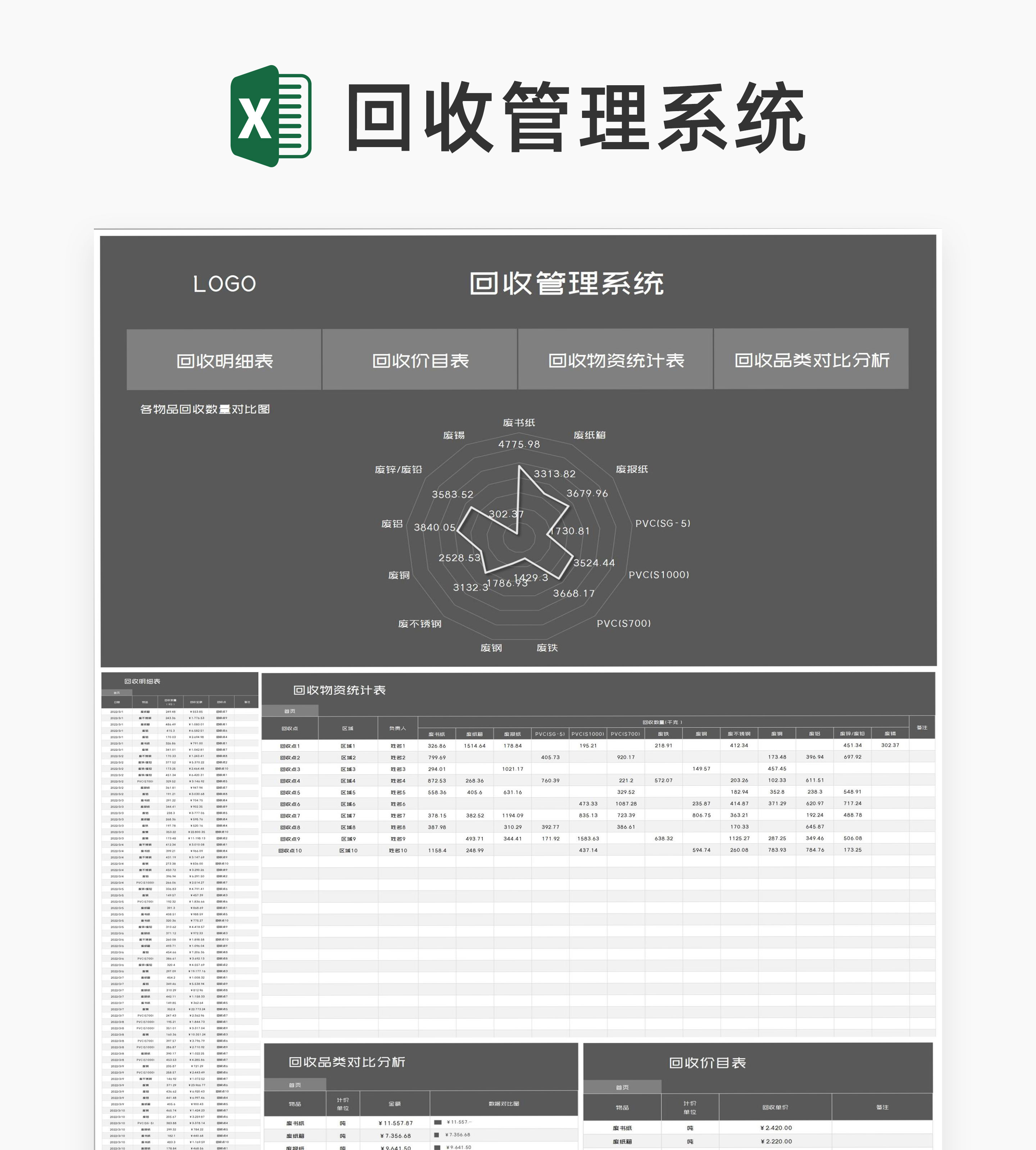Click the 回收点10 row cell
Viewport: 1036px width, 1150px height.
(290, 850)
